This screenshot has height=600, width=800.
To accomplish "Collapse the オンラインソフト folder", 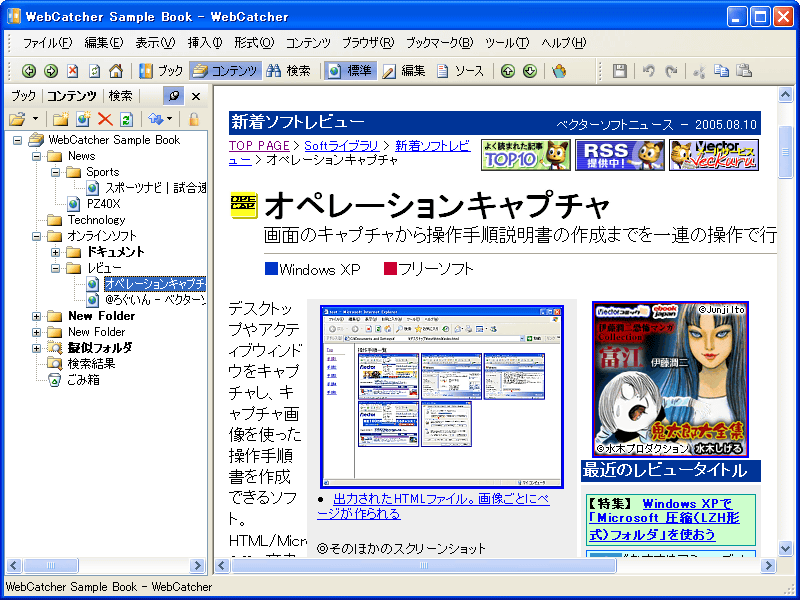I will pyautogui.click(x=36, y=236).
